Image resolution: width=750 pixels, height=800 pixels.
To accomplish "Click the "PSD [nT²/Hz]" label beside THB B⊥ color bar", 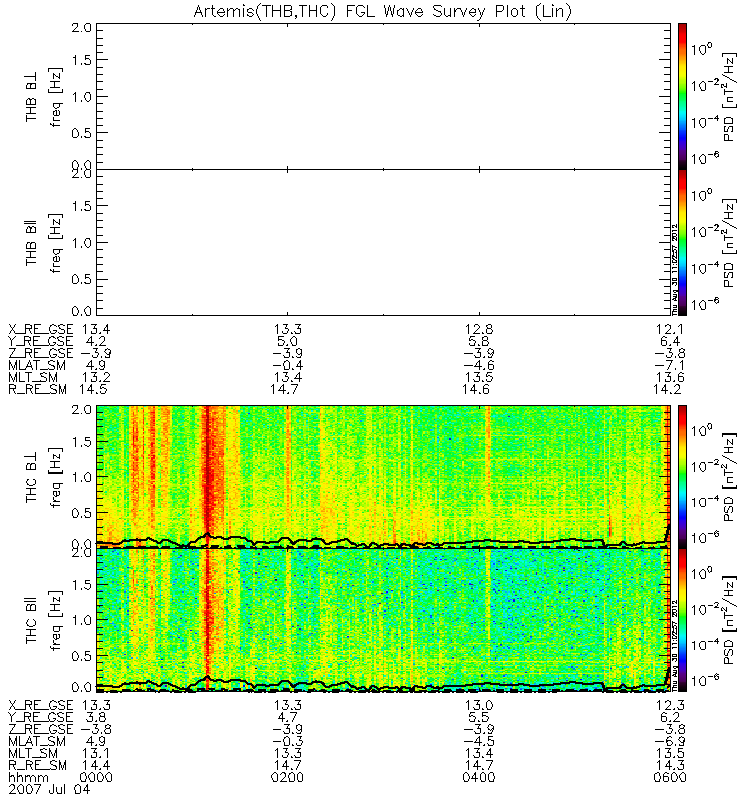I will click(x=729, y=96).
